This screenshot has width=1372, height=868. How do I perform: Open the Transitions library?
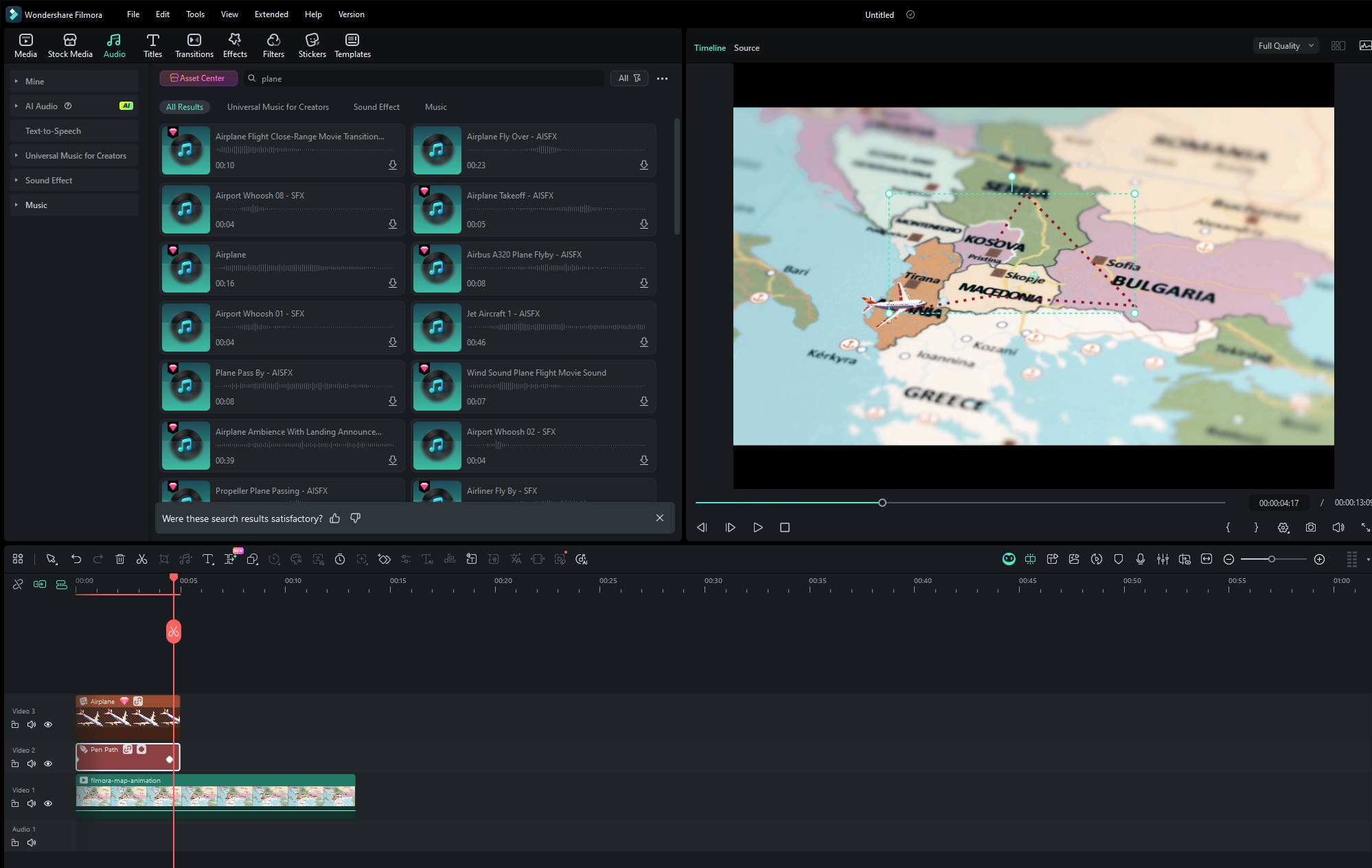click(x=194, y=45)
